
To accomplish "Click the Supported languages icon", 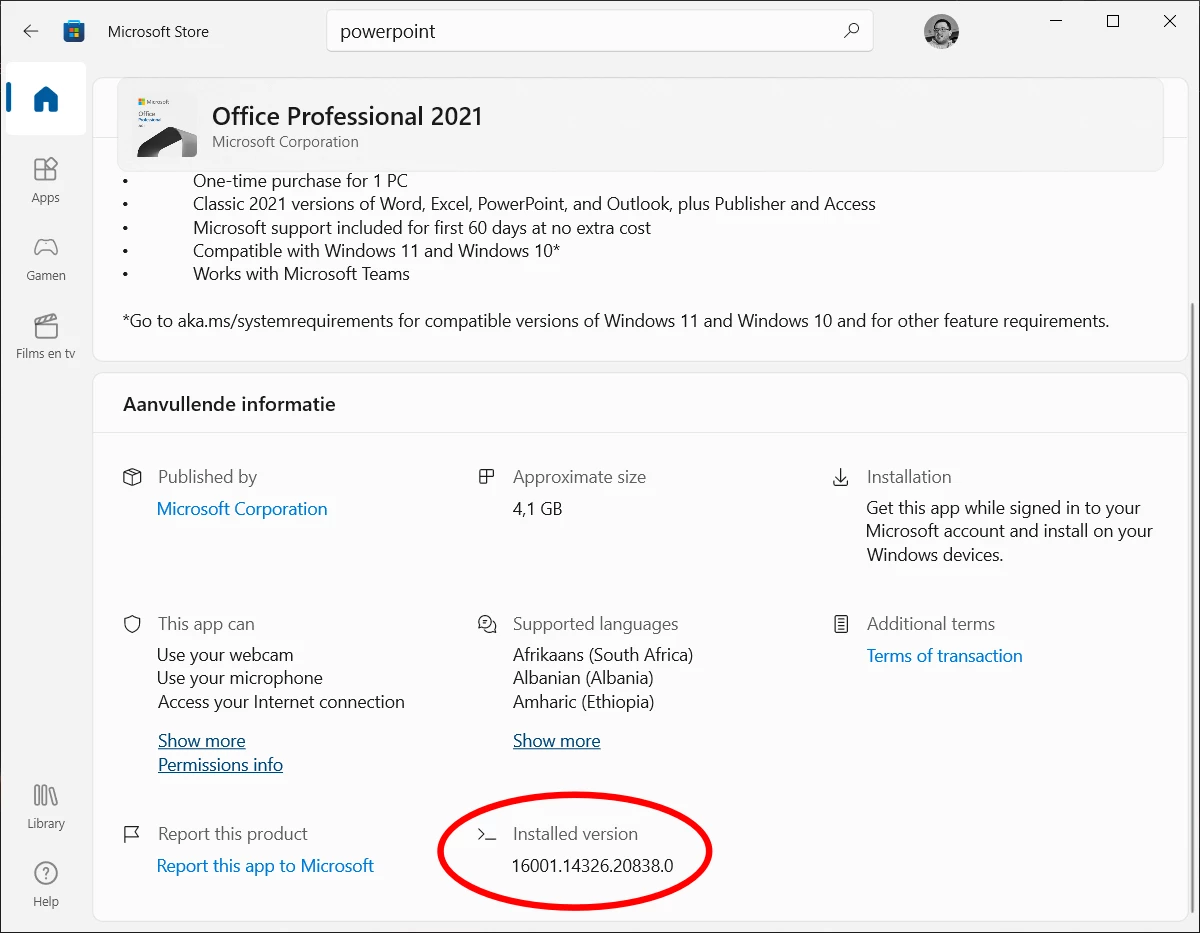I will pyautogui.click(x=487, y=624).
